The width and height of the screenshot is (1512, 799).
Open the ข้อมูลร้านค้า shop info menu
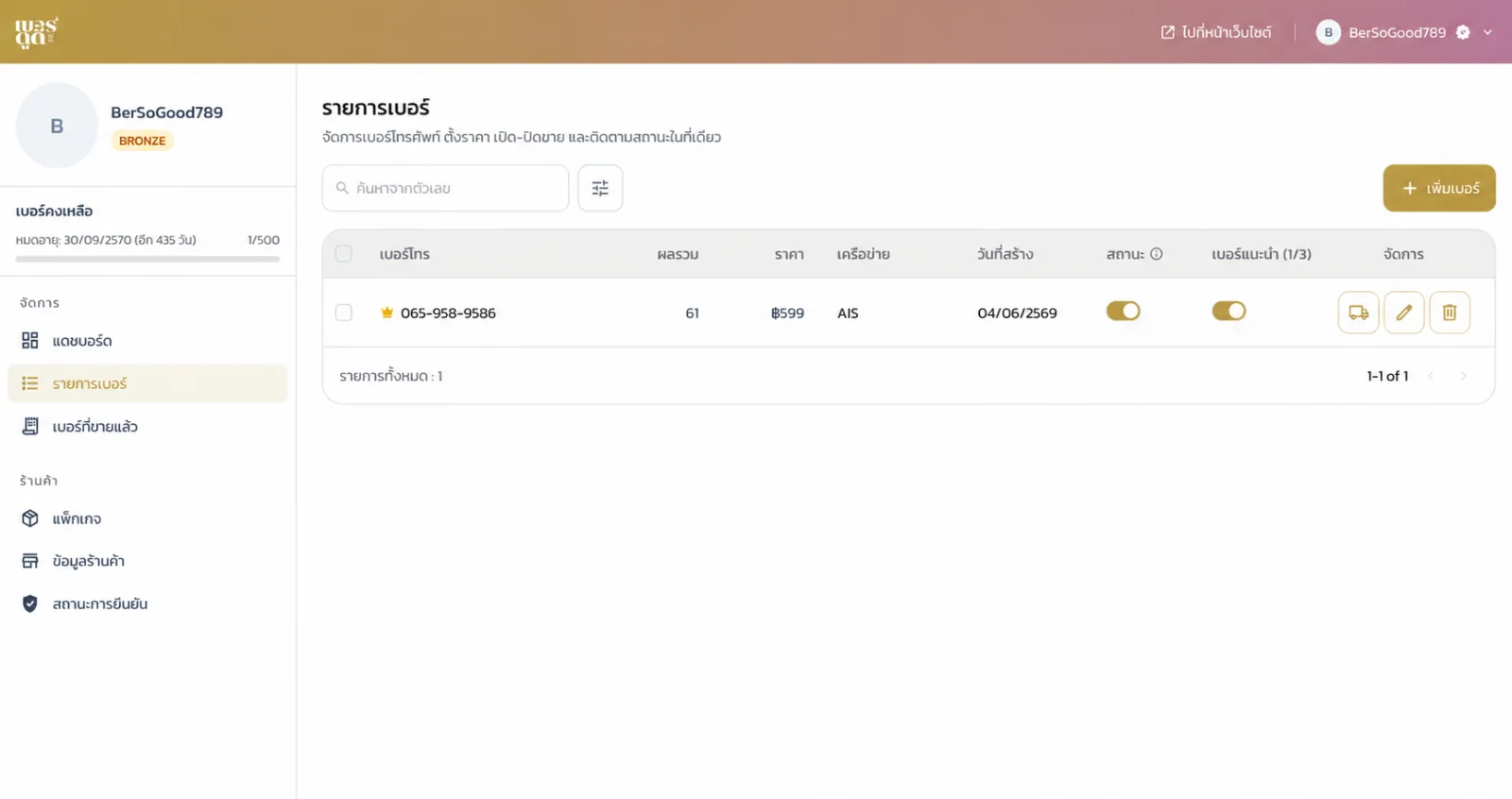[147, 561]
